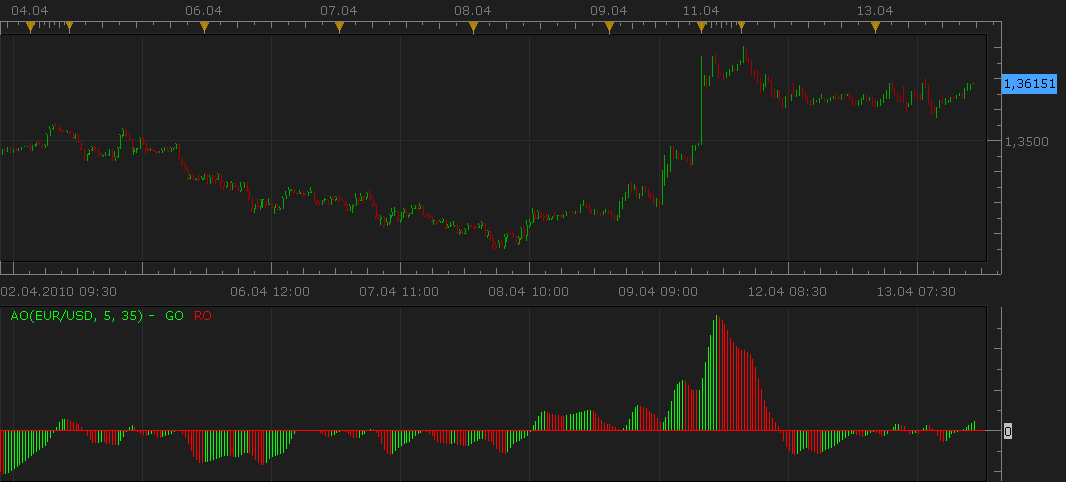
Task: Select the 08.04 10:00 time label
Action: tap(528, 292)
